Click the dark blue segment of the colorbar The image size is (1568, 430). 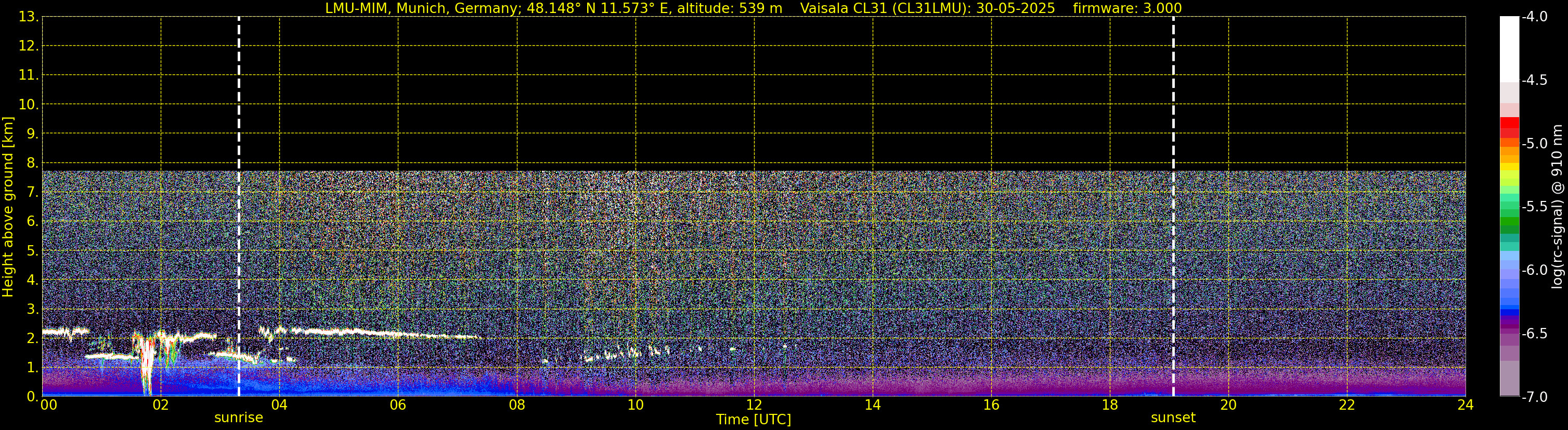(x=1509, y=312)
